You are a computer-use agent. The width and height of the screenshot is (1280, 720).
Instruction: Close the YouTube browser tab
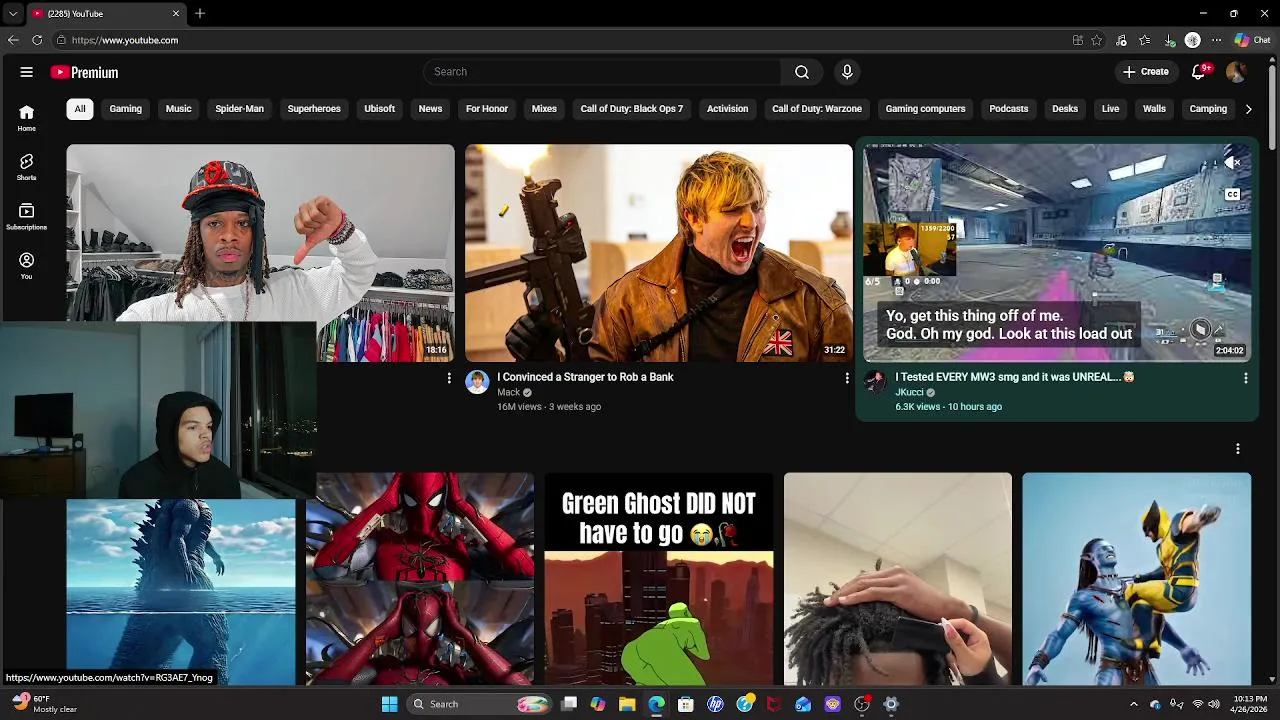pyautogui.click(x=176, y=14)
